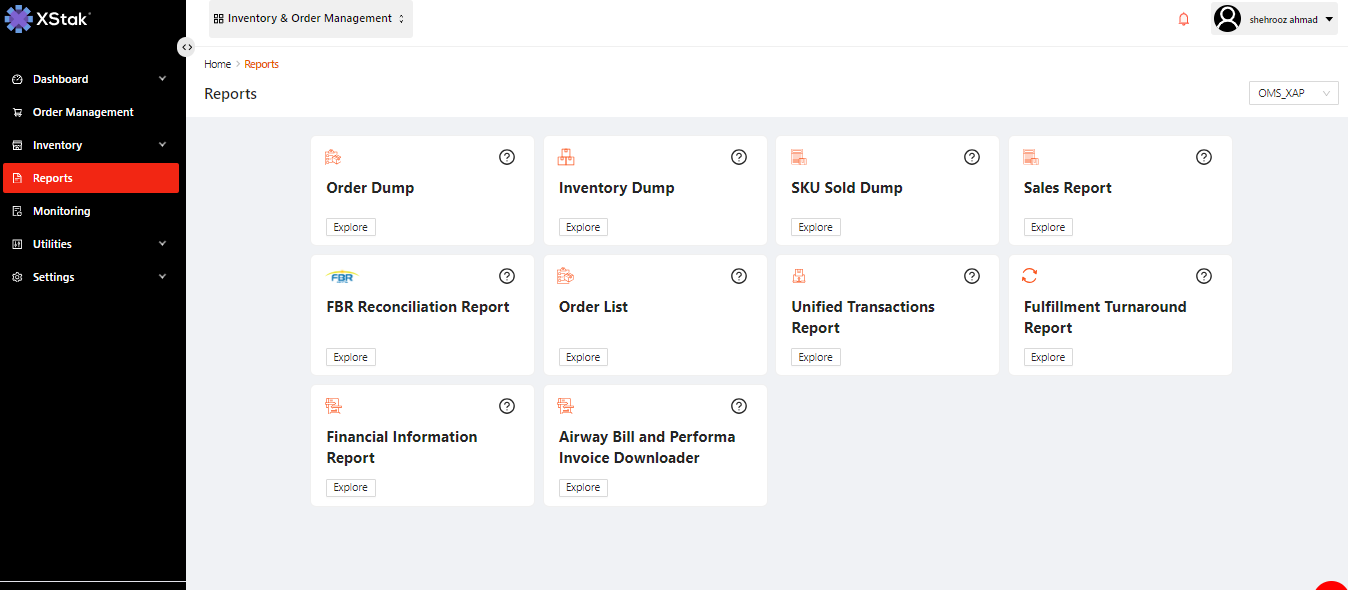This screenshot has width=1348, height=590.
Task: Collapse the sidebar with arrow toggle
Action: (x=186, y=47)
